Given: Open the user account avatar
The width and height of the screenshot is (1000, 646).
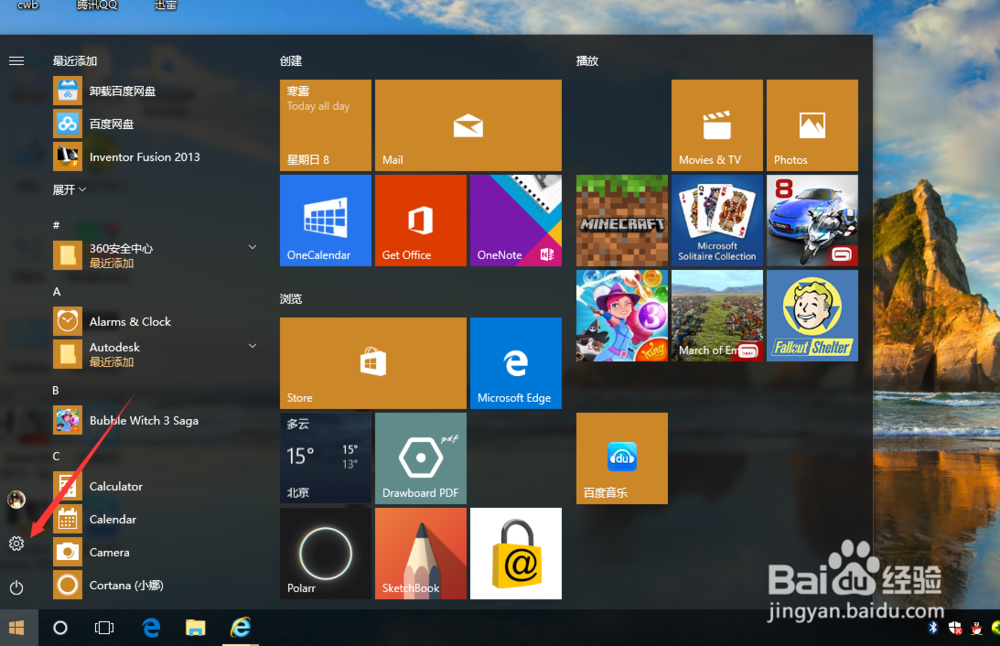Looking at the screenshot, I should coord(16,499).
